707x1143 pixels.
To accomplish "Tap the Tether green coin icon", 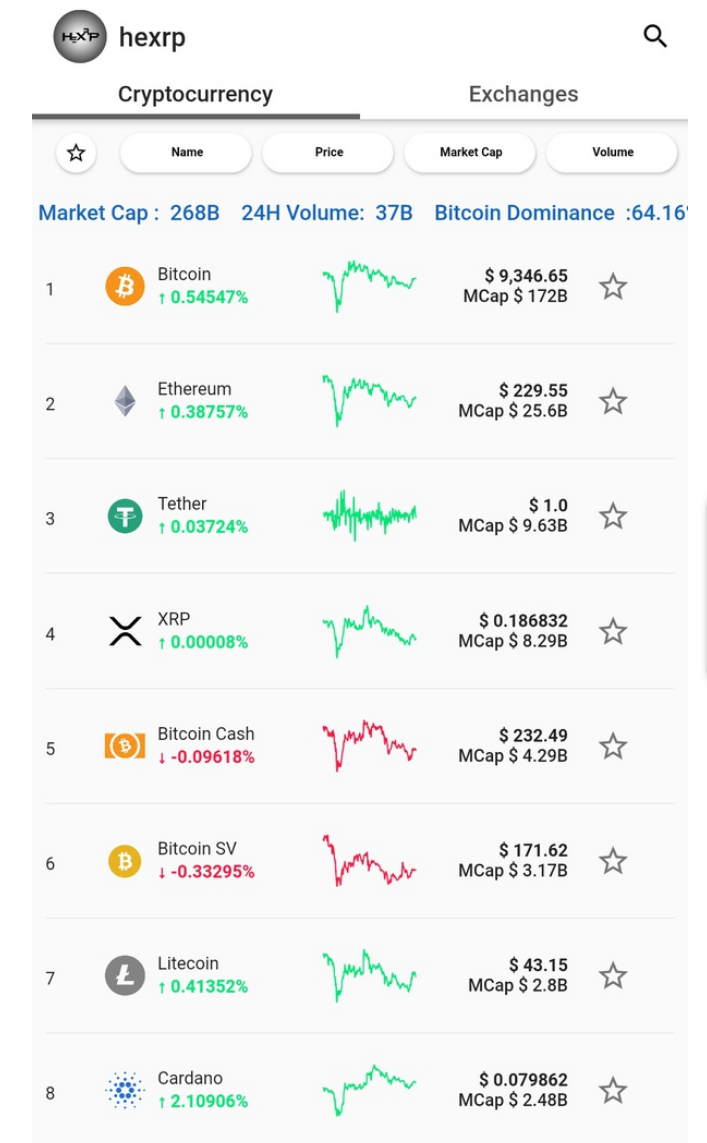I will point(125,516).
